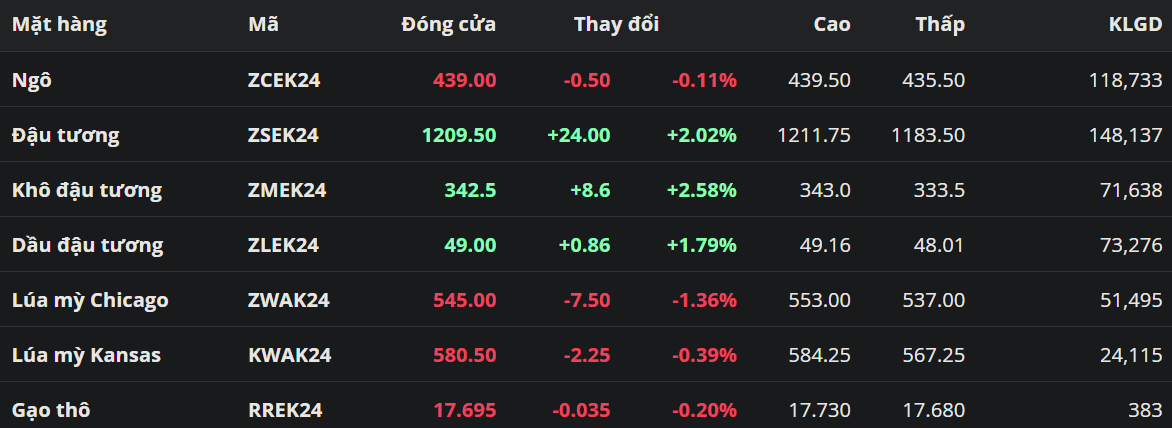The image size is (1172, 428).
Task: Open the Dầu đậu tương row
Action: pos(87,245)
